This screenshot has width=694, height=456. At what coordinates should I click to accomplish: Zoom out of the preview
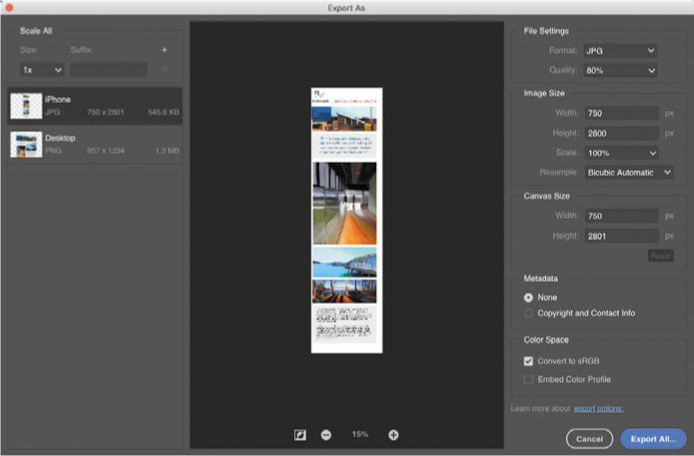click(x=326, y=434)
